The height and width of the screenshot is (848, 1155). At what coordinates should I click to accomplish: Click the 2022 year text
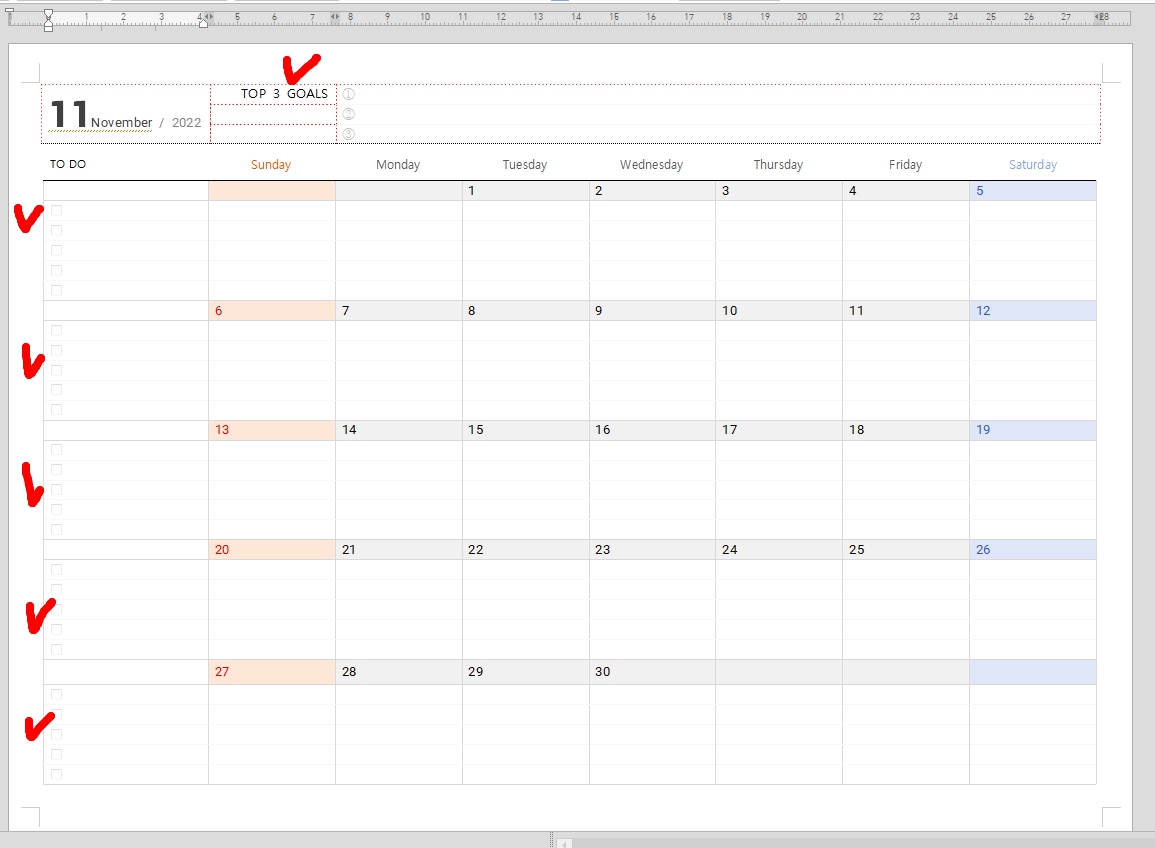[x=186, y=122]
